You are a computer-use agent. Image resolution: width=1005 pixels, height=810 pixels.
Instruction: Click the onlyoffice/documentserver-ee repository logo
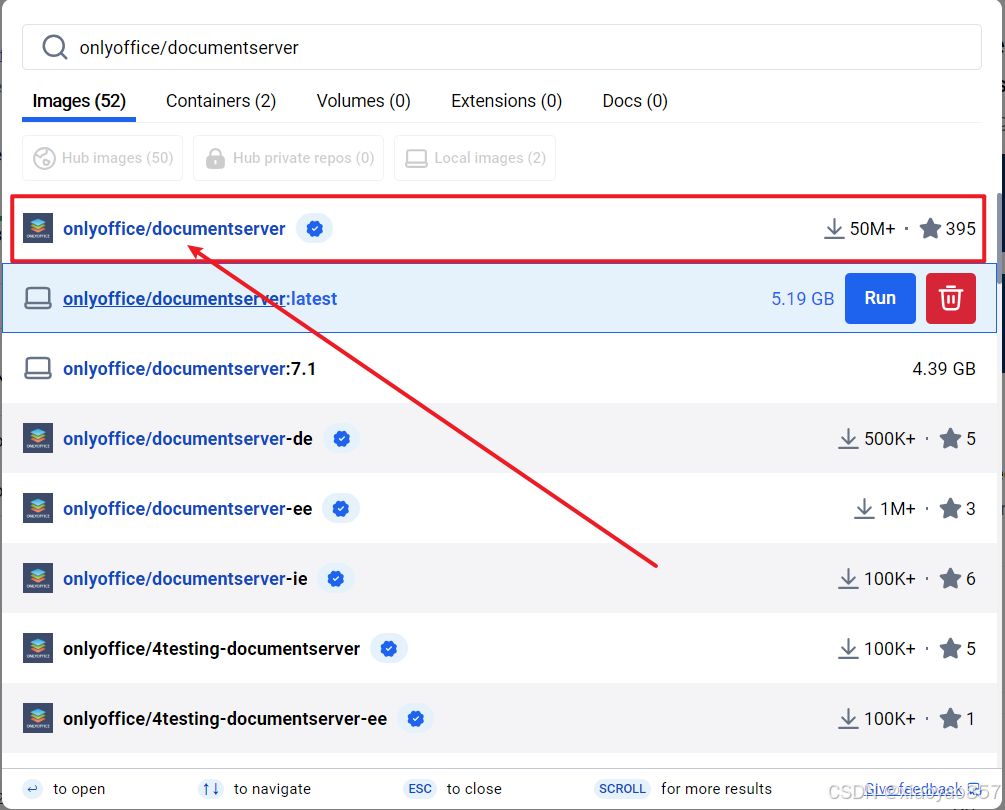38,508
